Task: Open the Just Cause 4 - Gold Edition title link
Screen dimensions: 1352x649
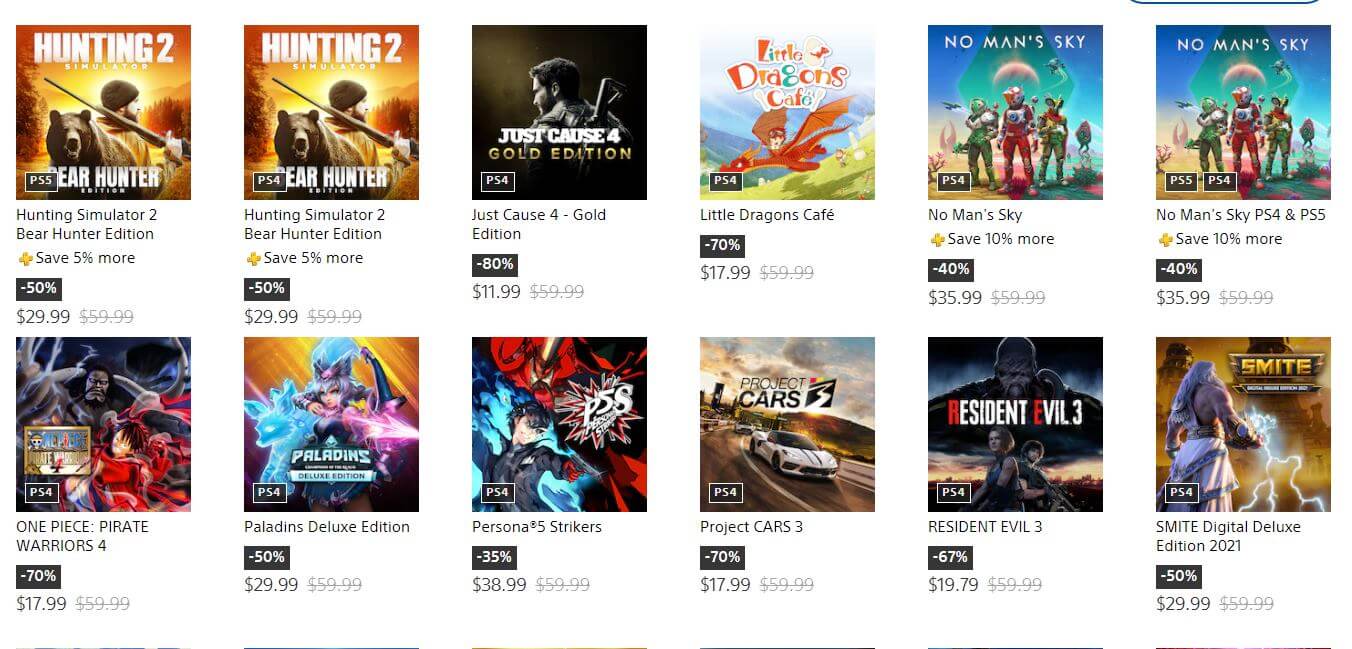Action: (538, 224)
